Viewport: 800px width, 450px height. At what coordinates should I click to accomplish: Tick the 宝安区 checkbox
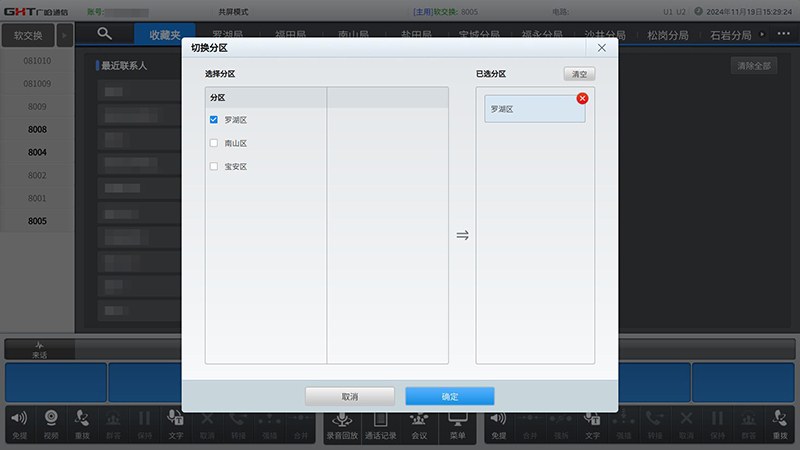pos(214,166)
